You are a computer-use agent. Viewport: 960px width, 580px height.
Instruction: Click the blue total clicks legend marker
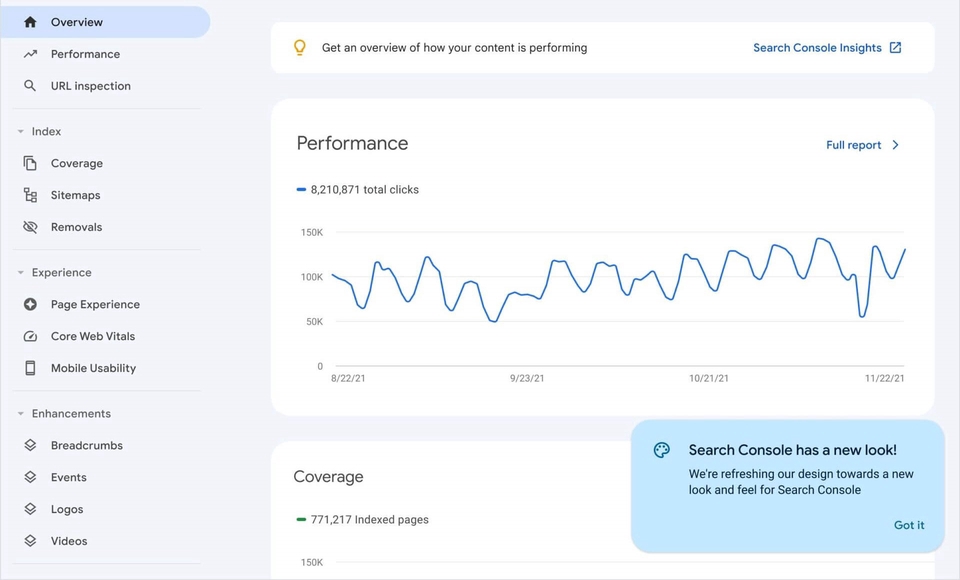click(301, 190)
